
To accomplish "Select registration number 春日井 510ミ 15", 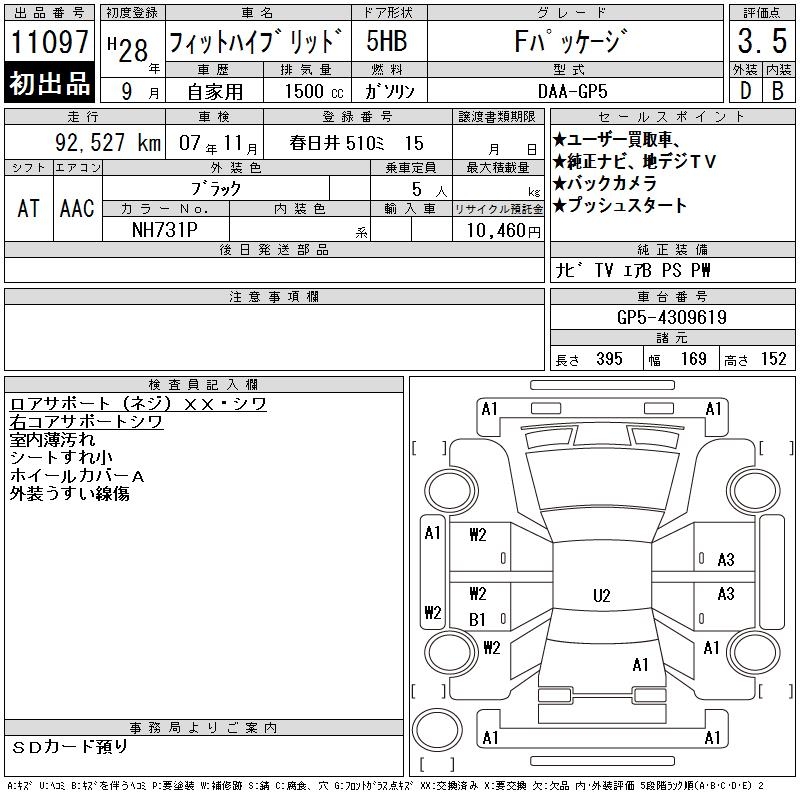I will [x=356, y=143].
